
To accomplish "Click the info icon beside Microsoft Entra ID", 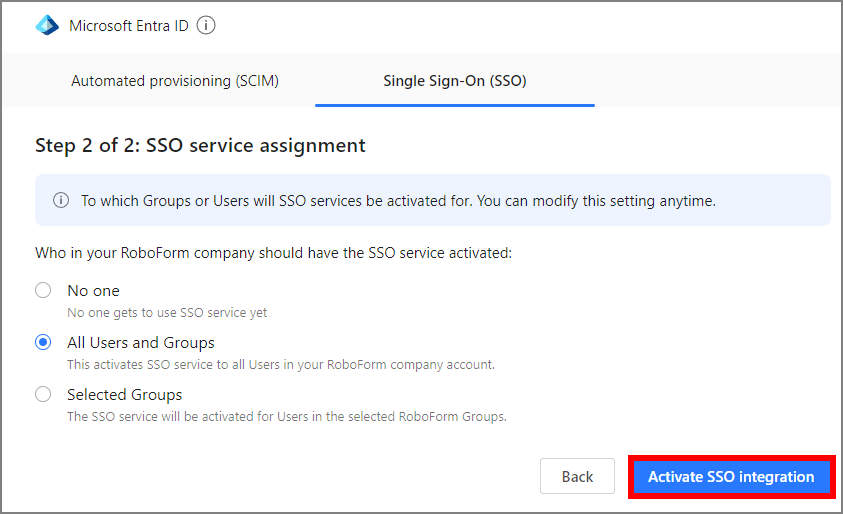I will coord(206,26).
